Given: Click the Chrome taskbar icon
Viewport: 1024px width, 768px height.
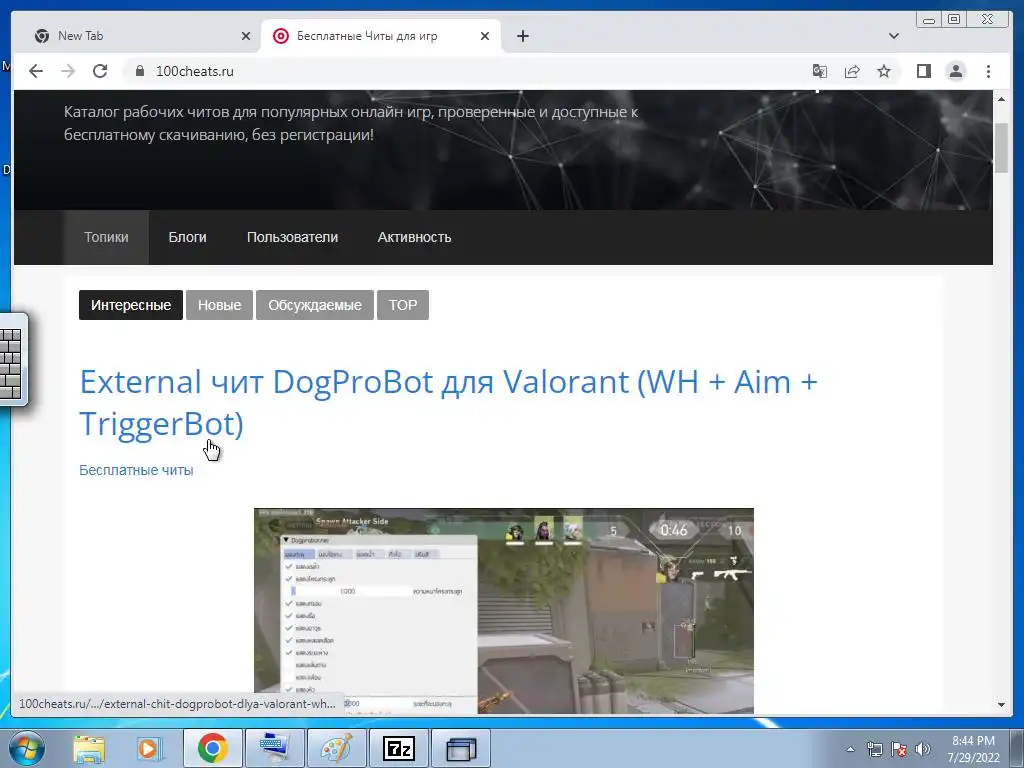Looking at the screenshot, I should (x=212, y=748).
